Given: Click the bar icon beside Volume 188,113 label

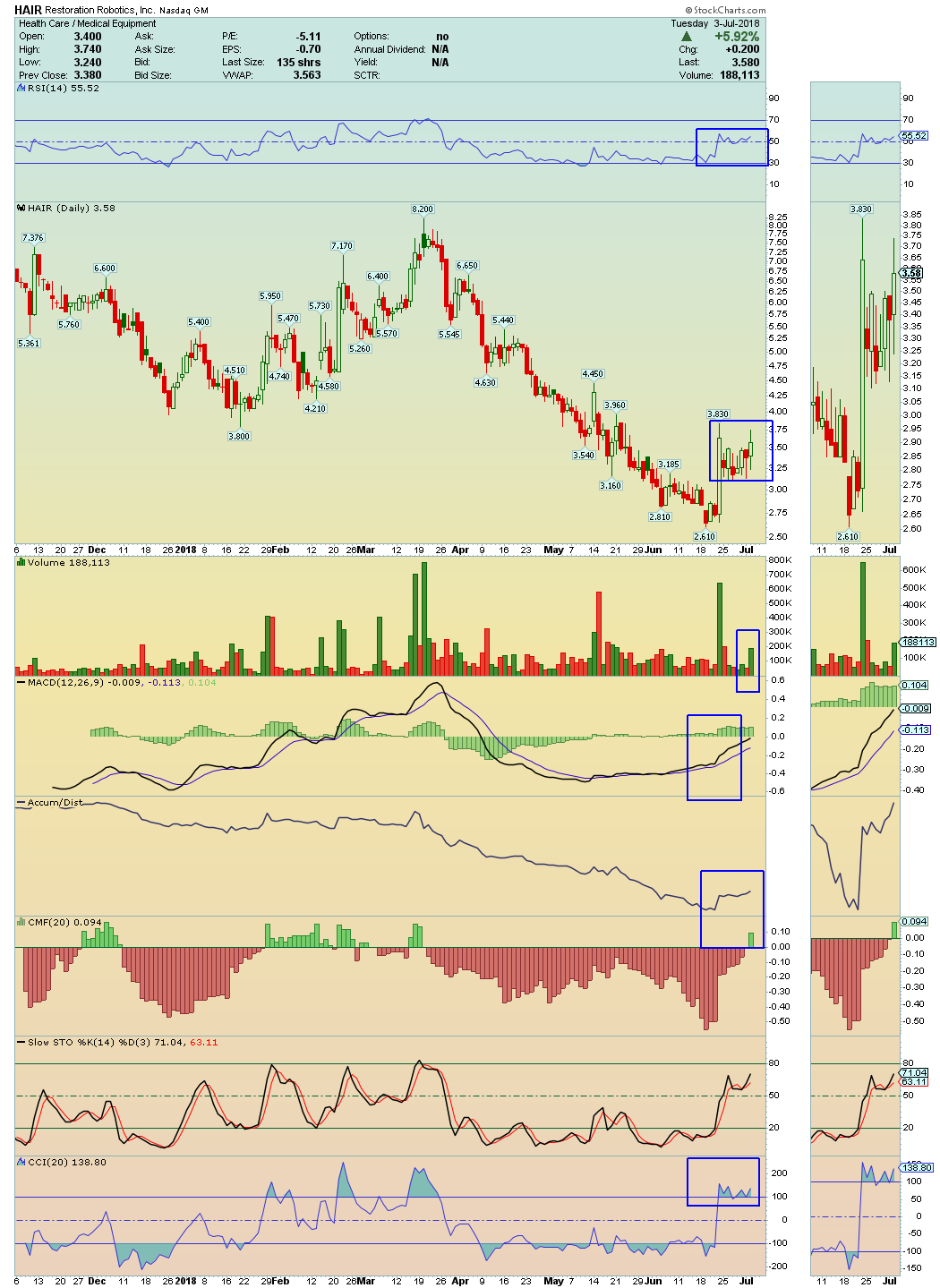Looking at the screenshot, I should [21, 563].
